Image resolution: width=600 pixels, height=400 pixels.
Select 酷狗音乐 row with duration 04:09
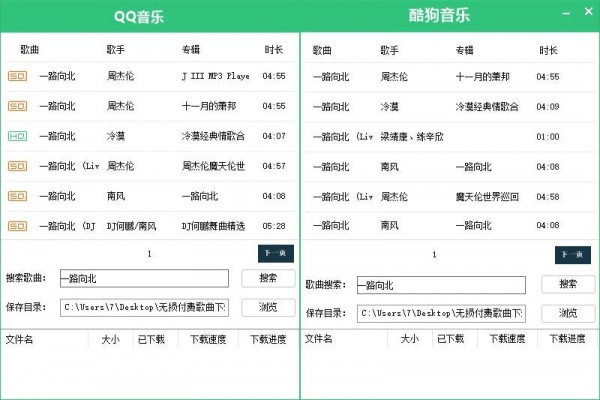[x=450, y=106]
